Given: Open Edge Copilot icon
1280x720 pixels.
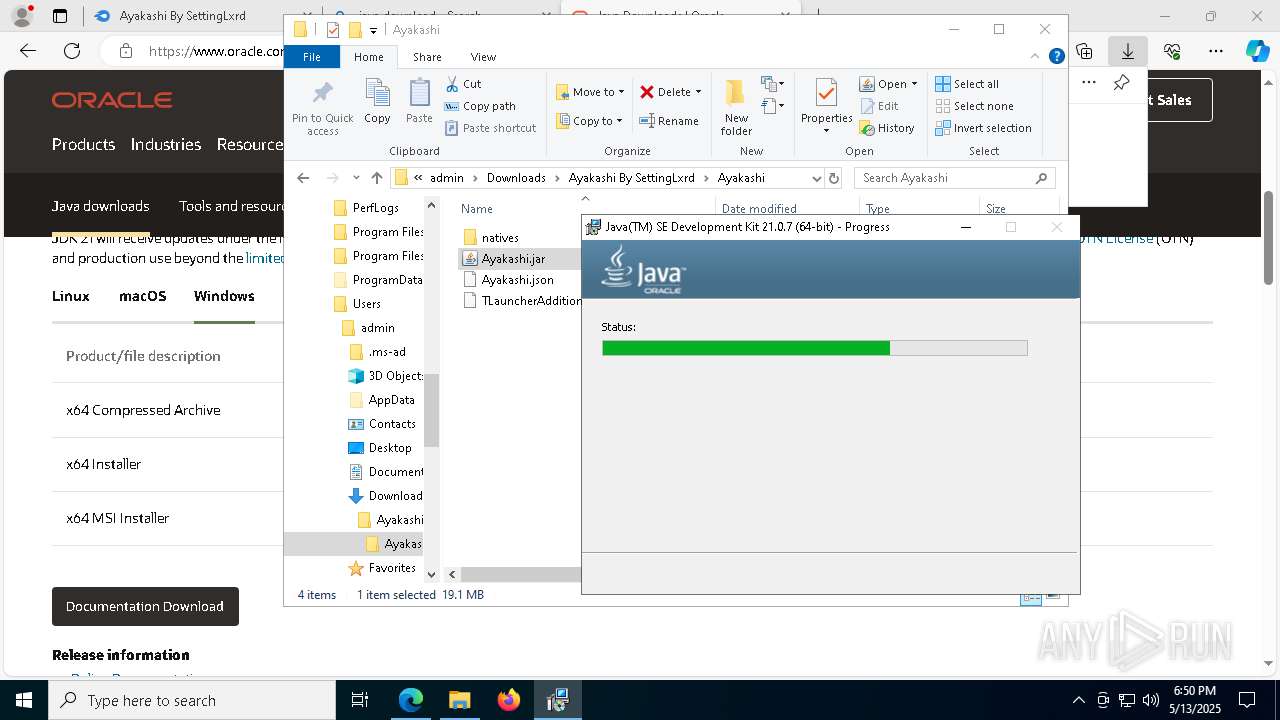Looking at the screenshot, I should [1257, 51].
